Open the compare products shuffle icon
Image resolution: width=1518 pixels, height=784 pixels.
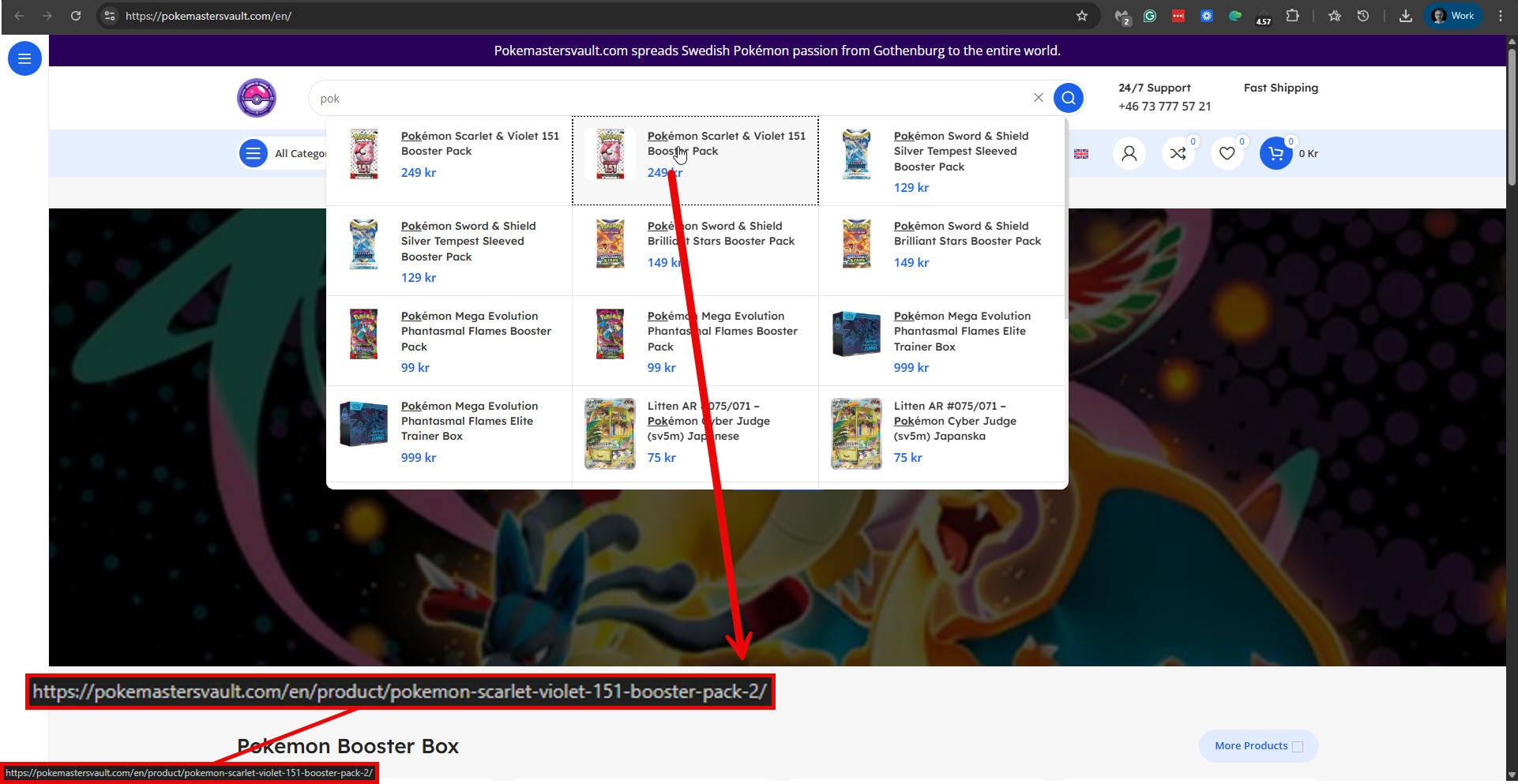pos(1178,153)
